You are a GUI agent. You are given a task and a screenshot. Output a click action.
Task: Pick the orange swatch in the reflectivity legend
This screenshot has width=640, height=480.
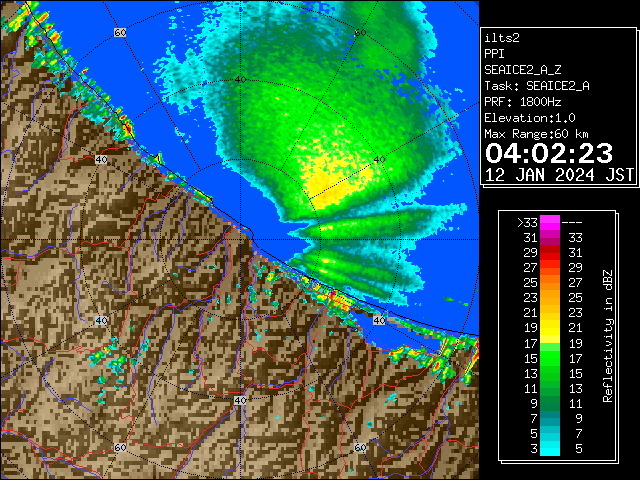pos(550,283)
